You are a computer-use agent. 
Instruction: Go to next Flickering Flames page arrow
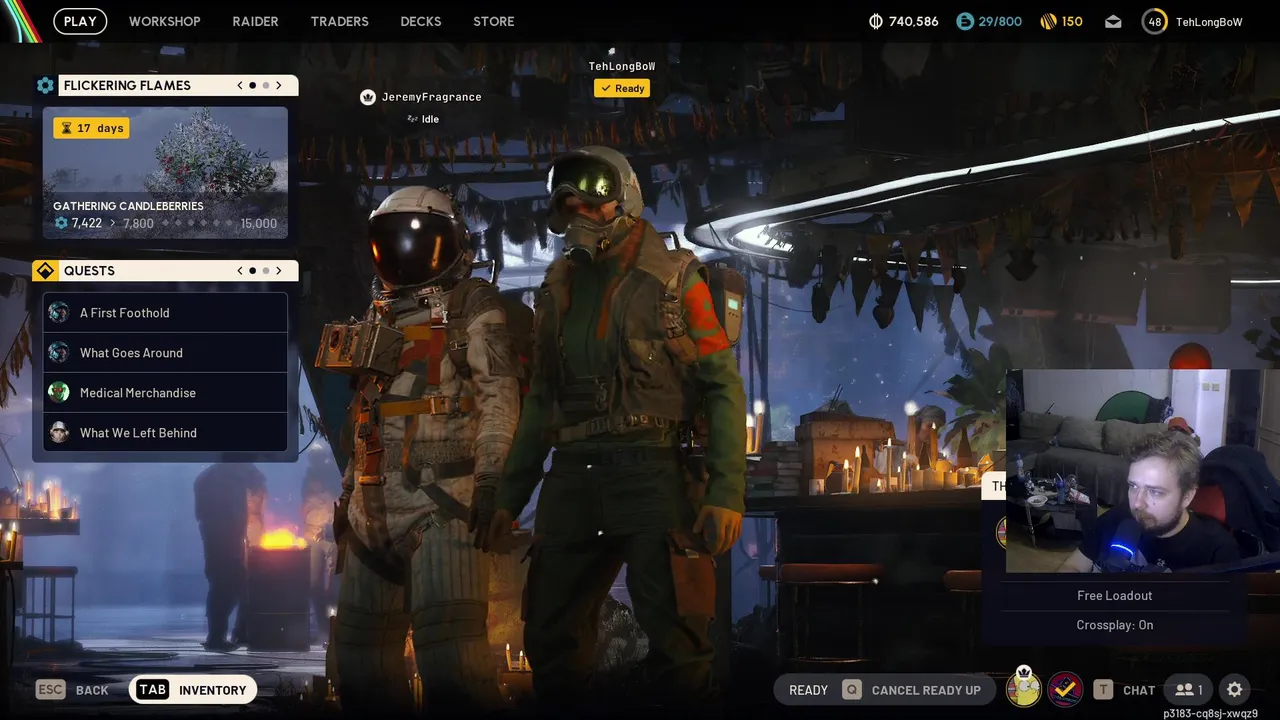279,86
